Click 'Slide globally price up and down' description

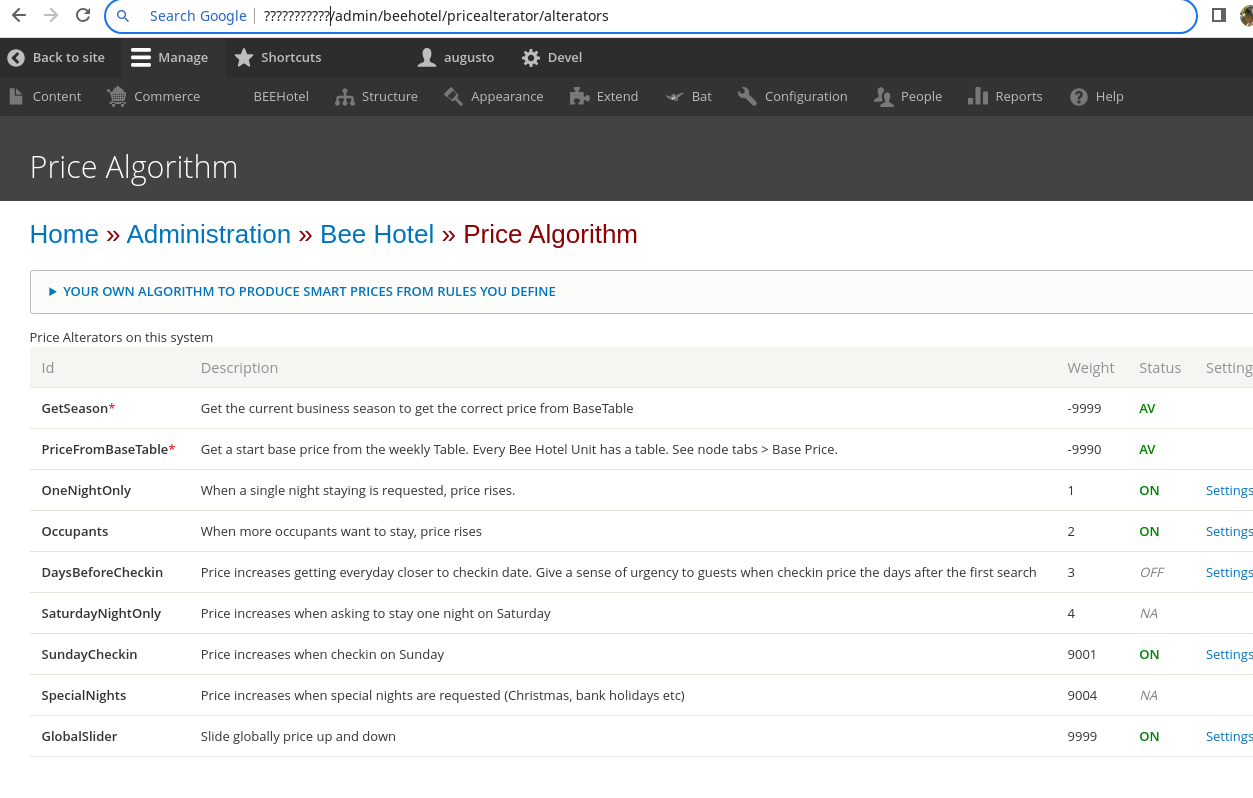click(298, 736)
